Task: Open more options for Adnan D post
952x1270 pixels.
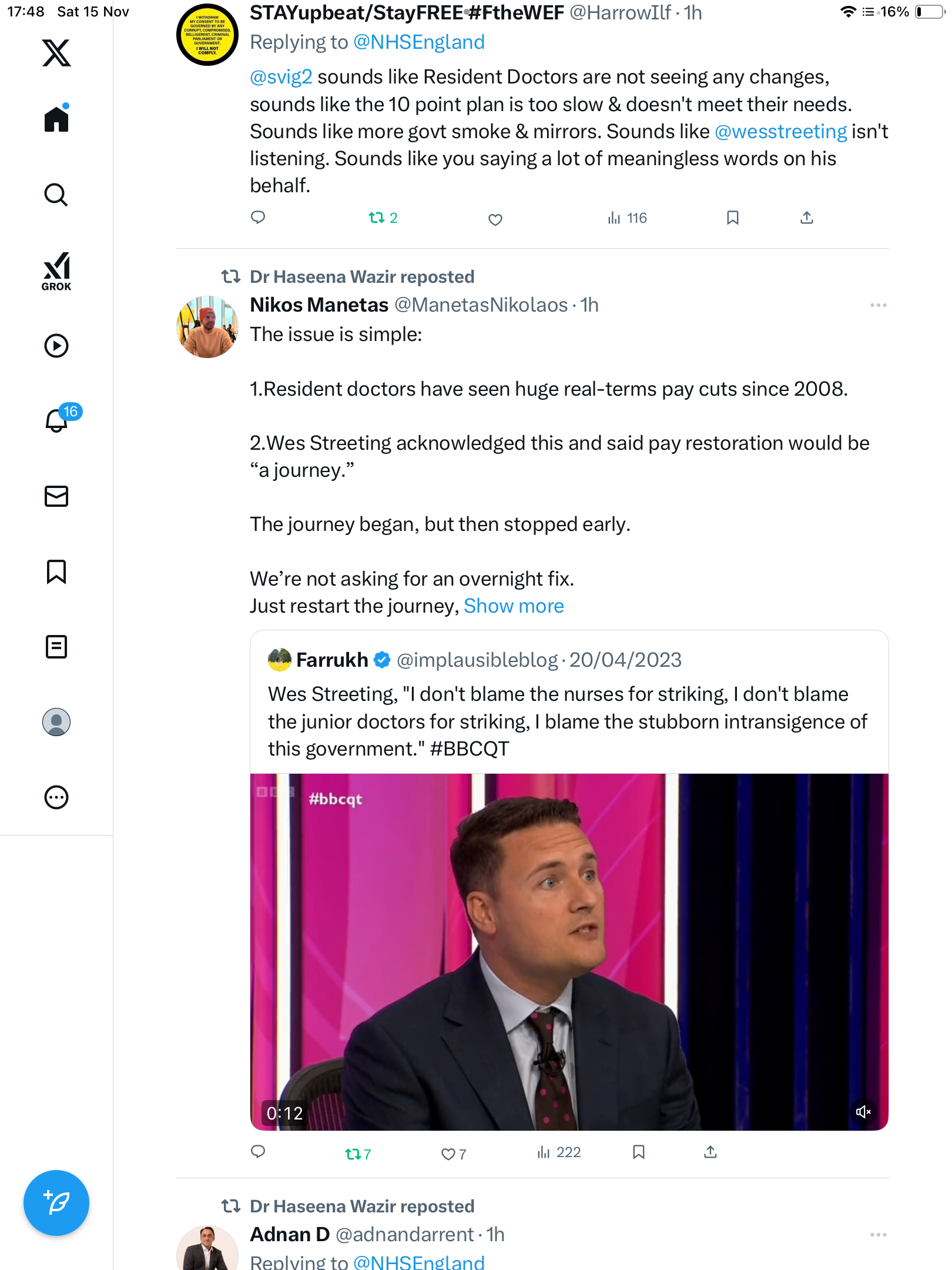Action: tap(878, 1235)
